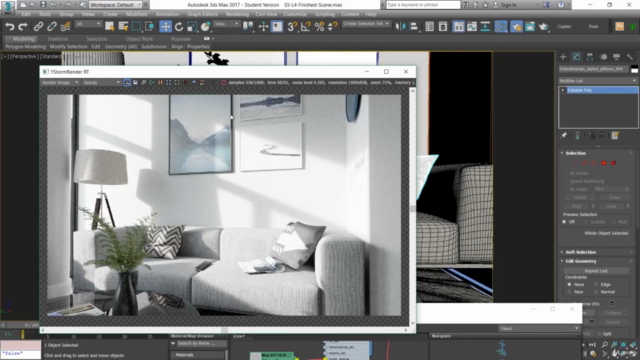Click pause icon in FStormRender toolbar
640x360 pixels.
pyautogui.click(x=160, y=82)
